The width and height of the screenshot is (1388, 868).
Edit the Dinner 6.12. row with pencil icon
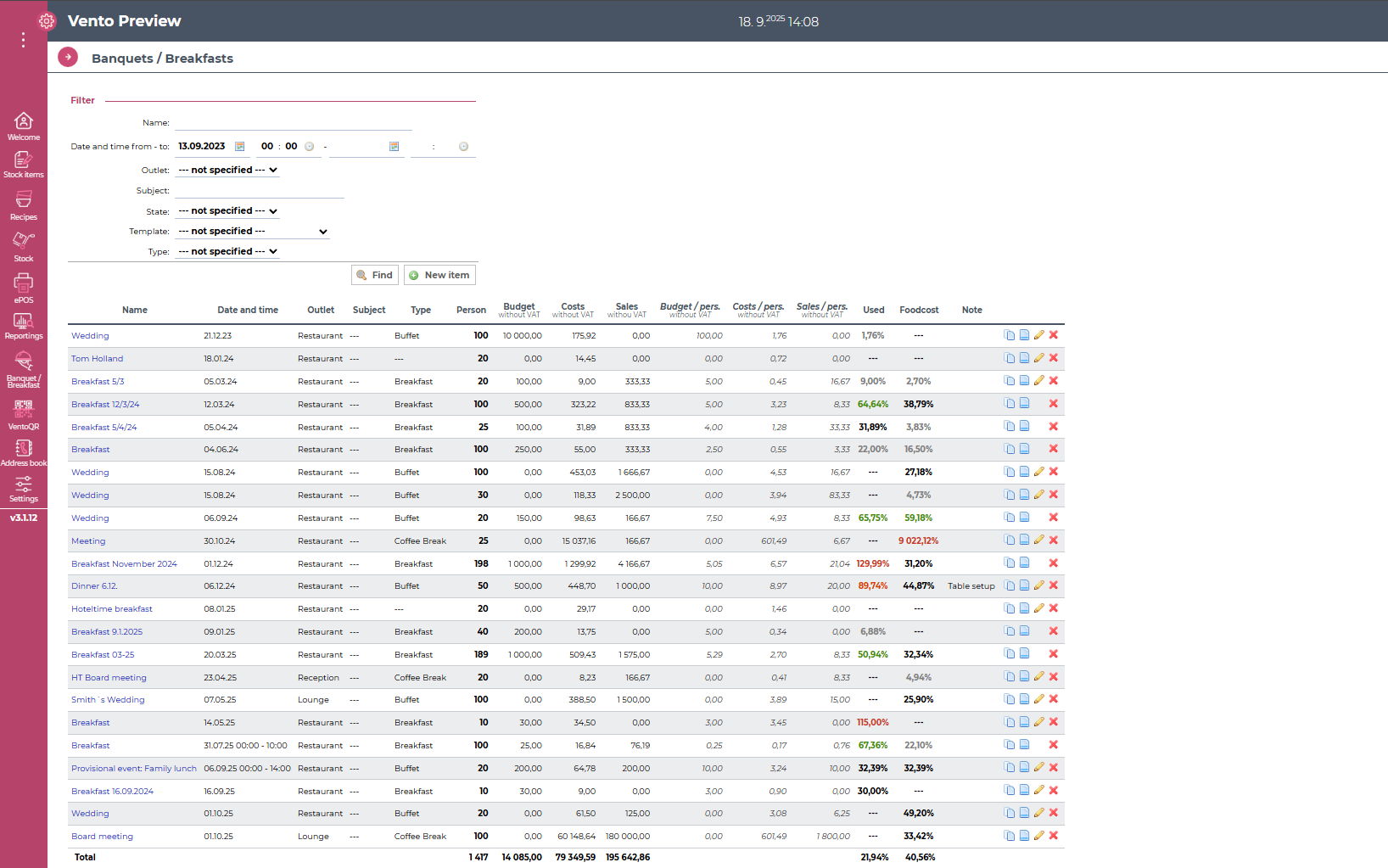[1038, 585]
